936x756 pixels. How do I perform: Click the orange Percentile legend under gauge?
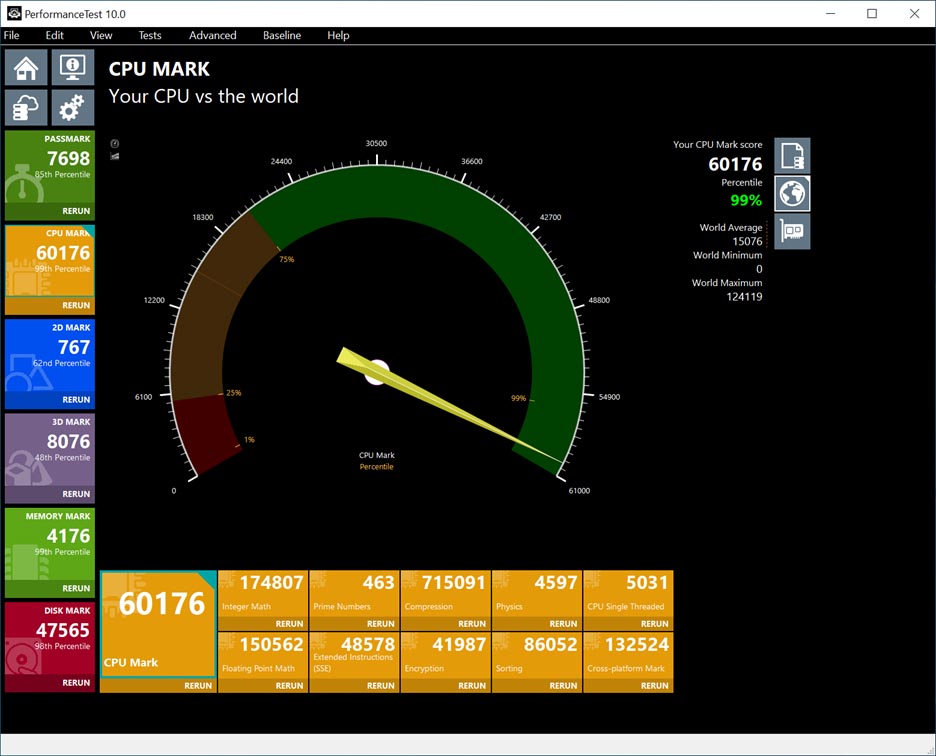(376, 466)
